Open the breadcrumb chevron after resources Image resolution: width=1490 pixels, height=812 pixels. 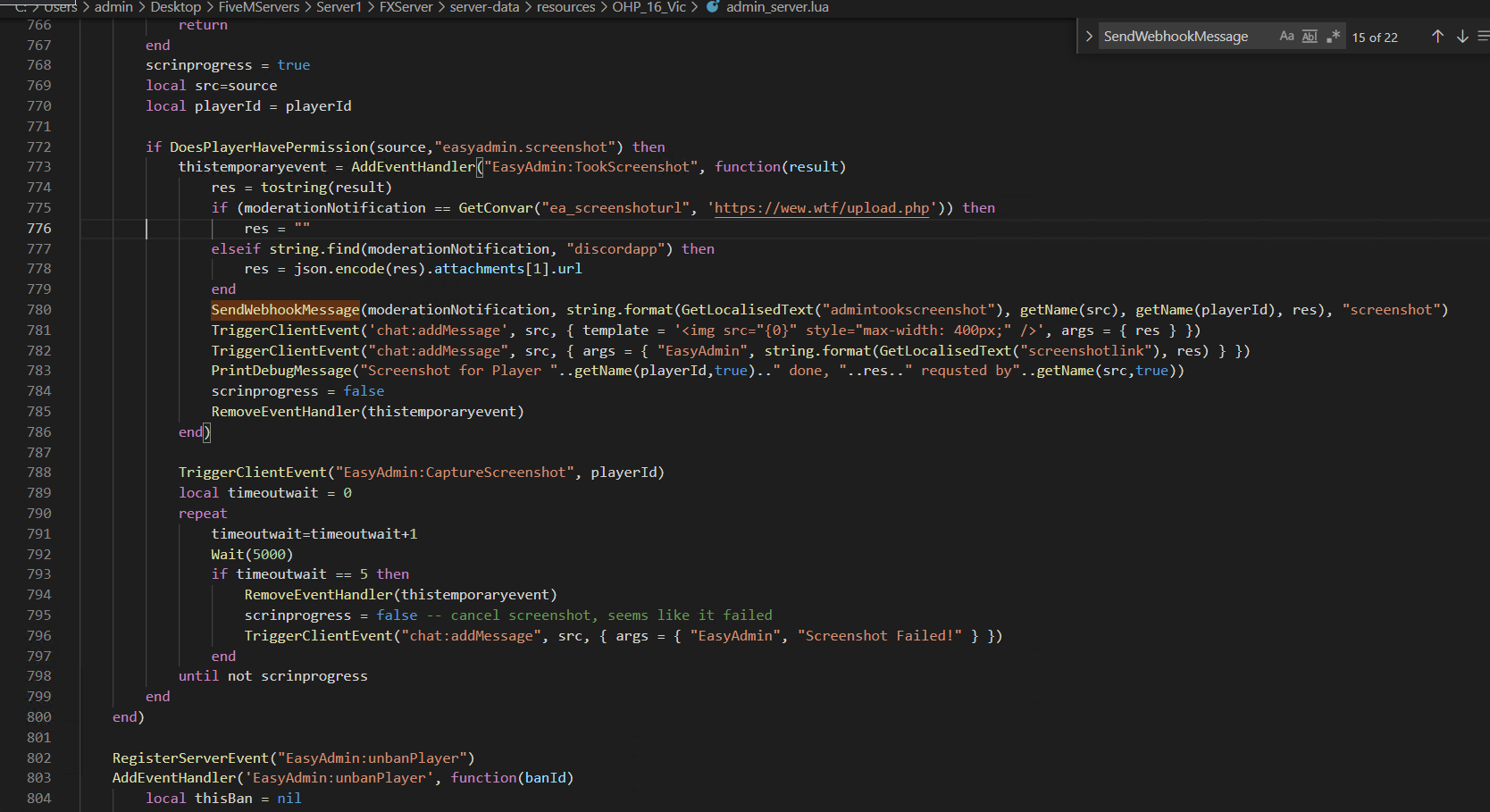coord(604,7)
